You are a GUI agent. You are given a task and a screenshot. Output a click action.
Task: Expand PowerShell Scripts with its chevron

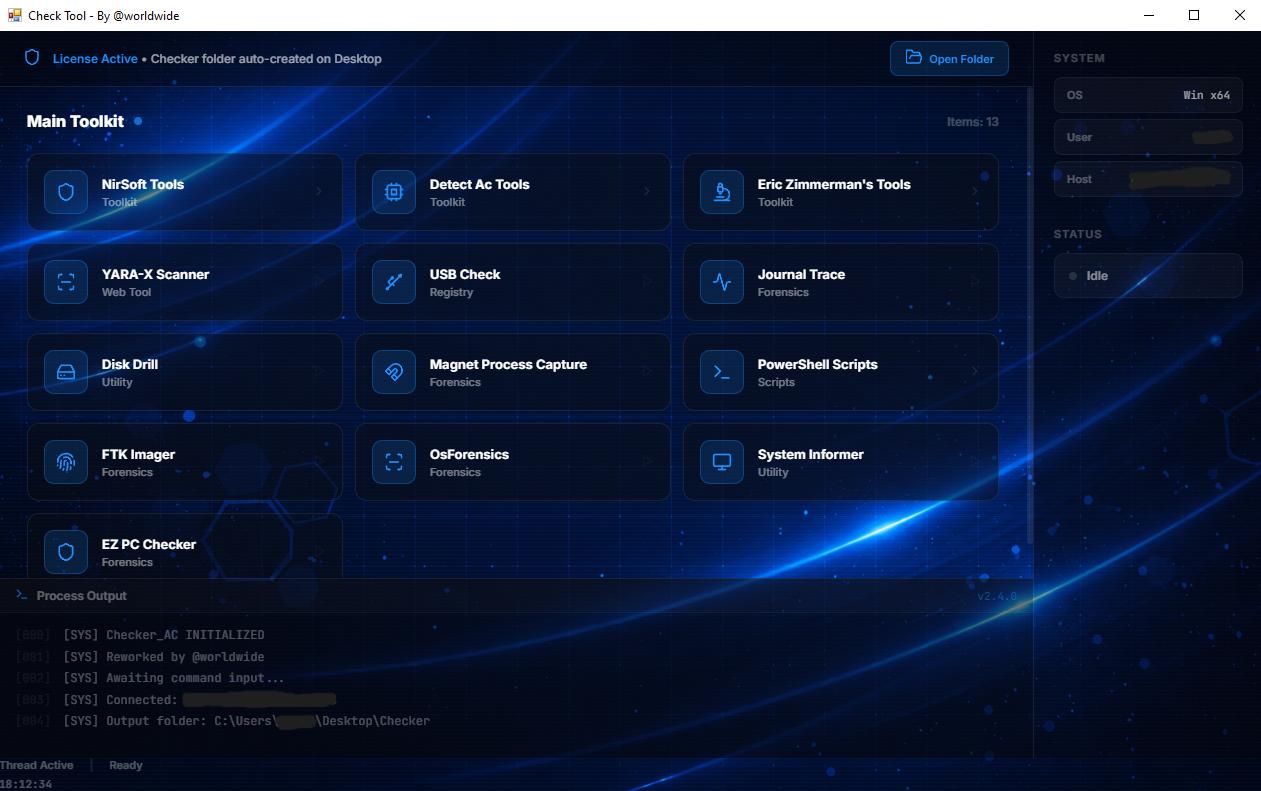[975, 372]
